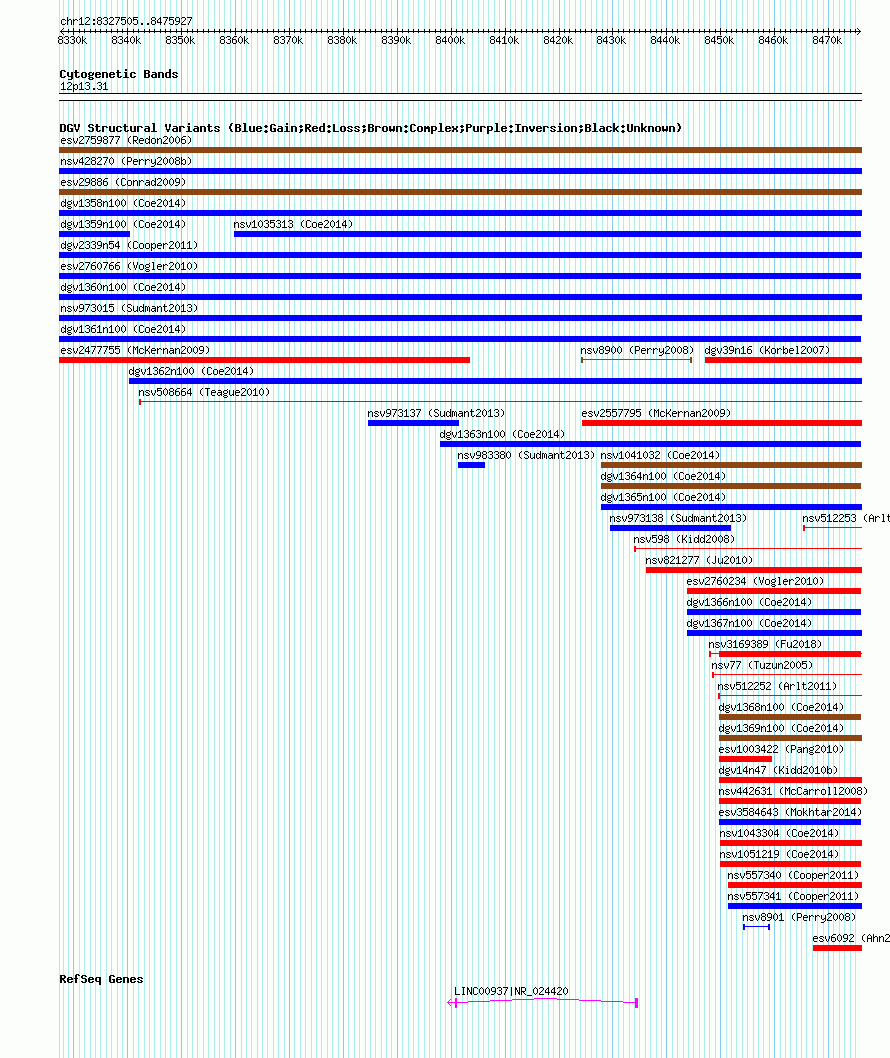Click the dgv1358n100 (Coe2014) label
This screenshot has height=1058, width=890.
coord(123,203)
